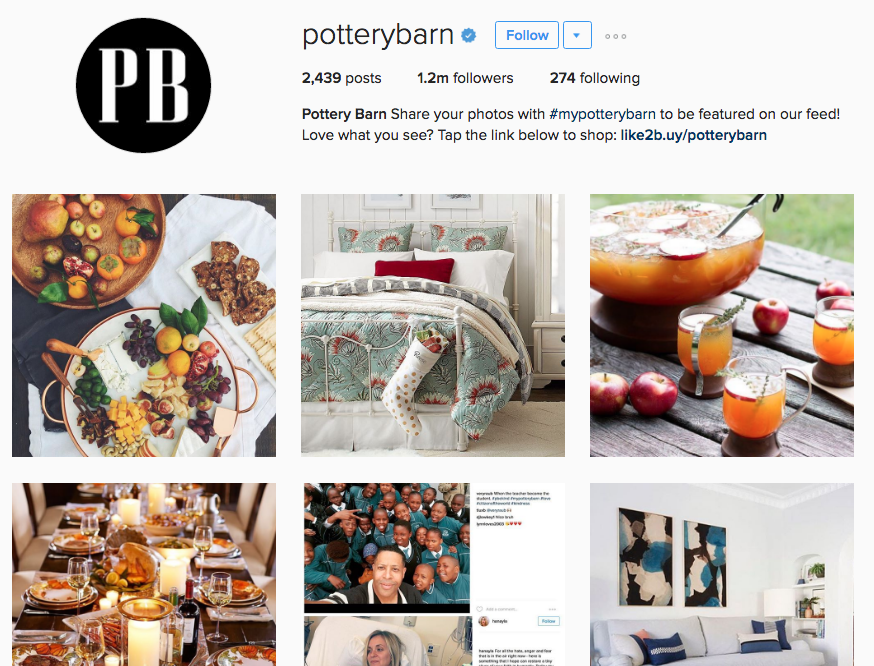Expand the suggested accounts dropdown arrow
Viewport: 874px width, 666px height.
[577, 35]
